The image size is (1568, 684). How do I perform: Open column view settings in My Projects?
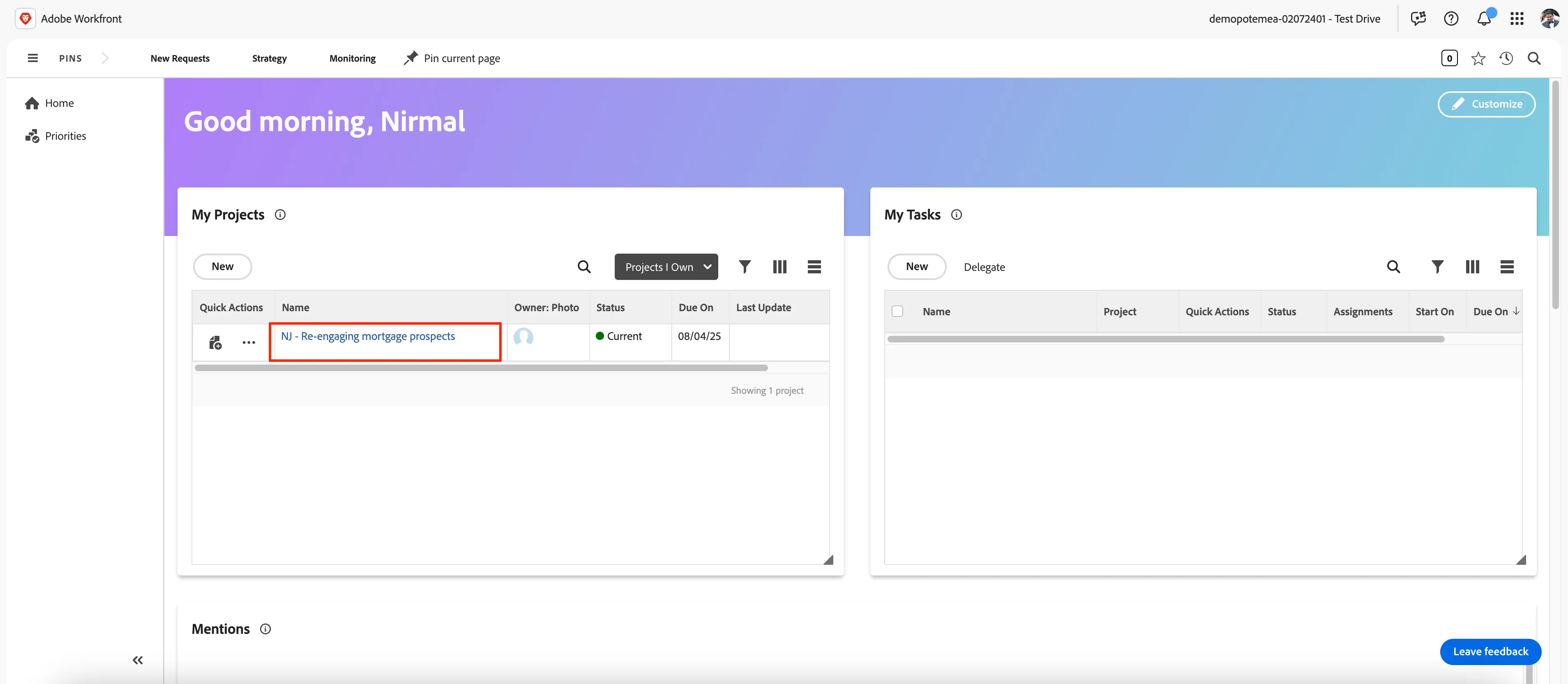pyautogui.click(x=780, y=267)
